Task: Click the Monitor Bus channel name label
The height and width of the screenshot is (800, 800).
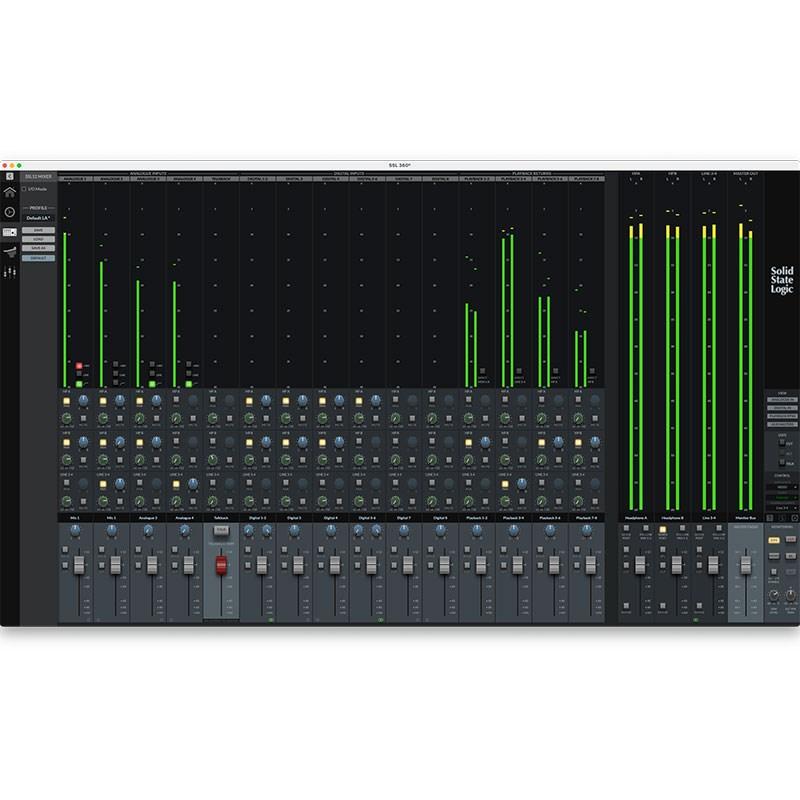Action: coord(745,519)
